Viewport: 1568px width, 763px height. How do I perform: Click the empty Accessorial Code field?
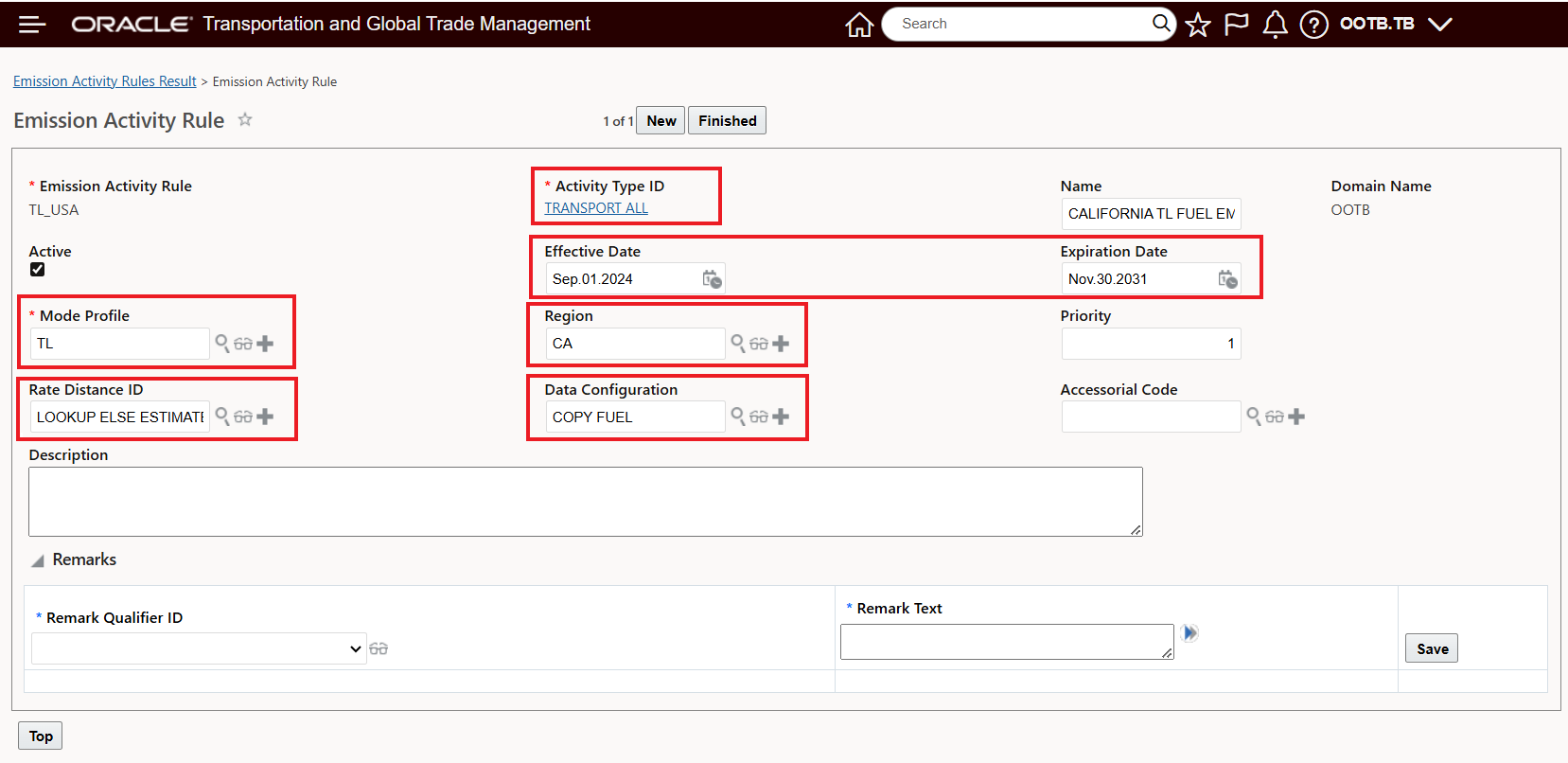tap(1151, 417)
